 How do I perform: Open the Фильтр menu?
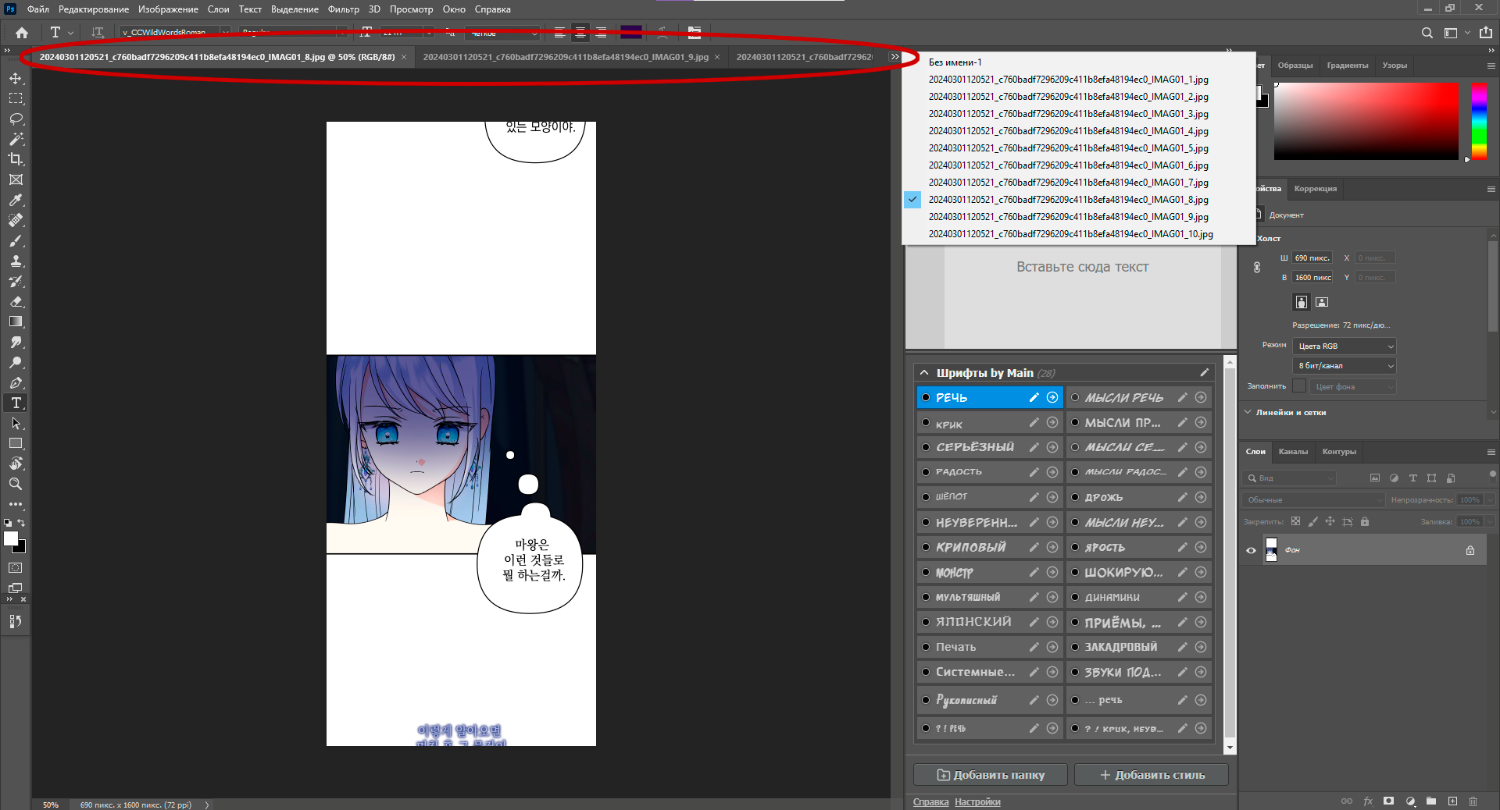[343, 9]
